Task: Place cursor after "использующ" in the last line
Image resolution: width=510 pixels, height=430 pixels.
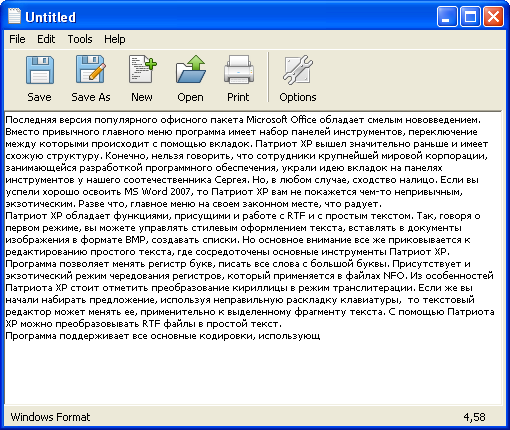Action: pos(321,336)
